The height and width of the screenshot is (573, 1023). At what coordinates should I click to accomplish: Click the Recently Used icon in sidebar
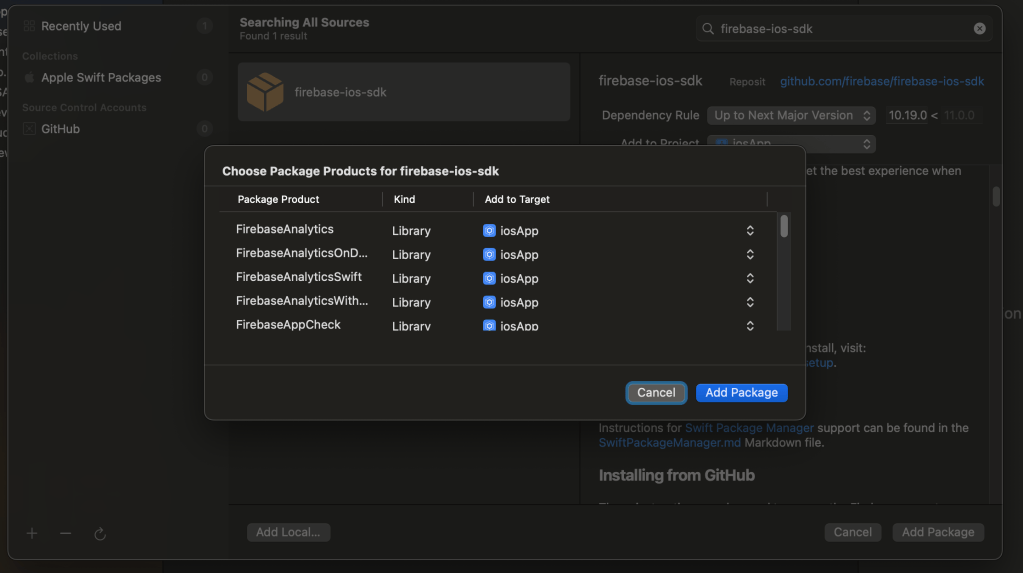click(30, 26)
